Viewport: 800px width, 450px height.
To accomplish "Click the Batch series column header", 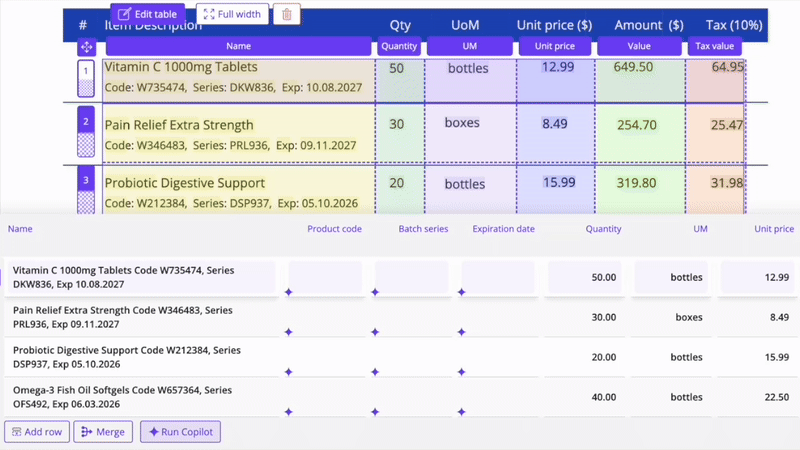I will coord(423,229).
